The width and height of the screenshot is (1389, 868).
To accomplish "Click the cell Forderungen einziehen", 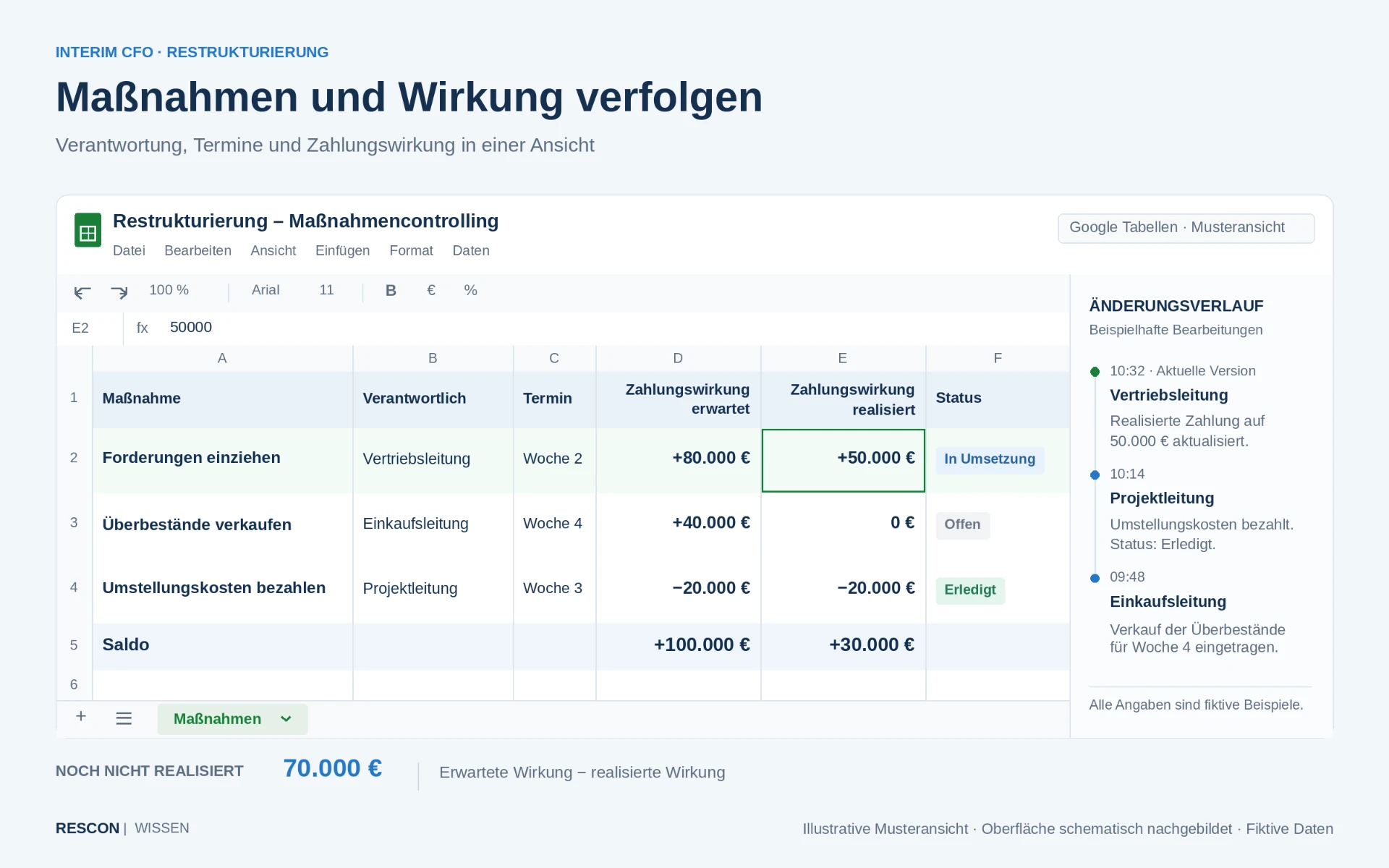I will 223,460.
